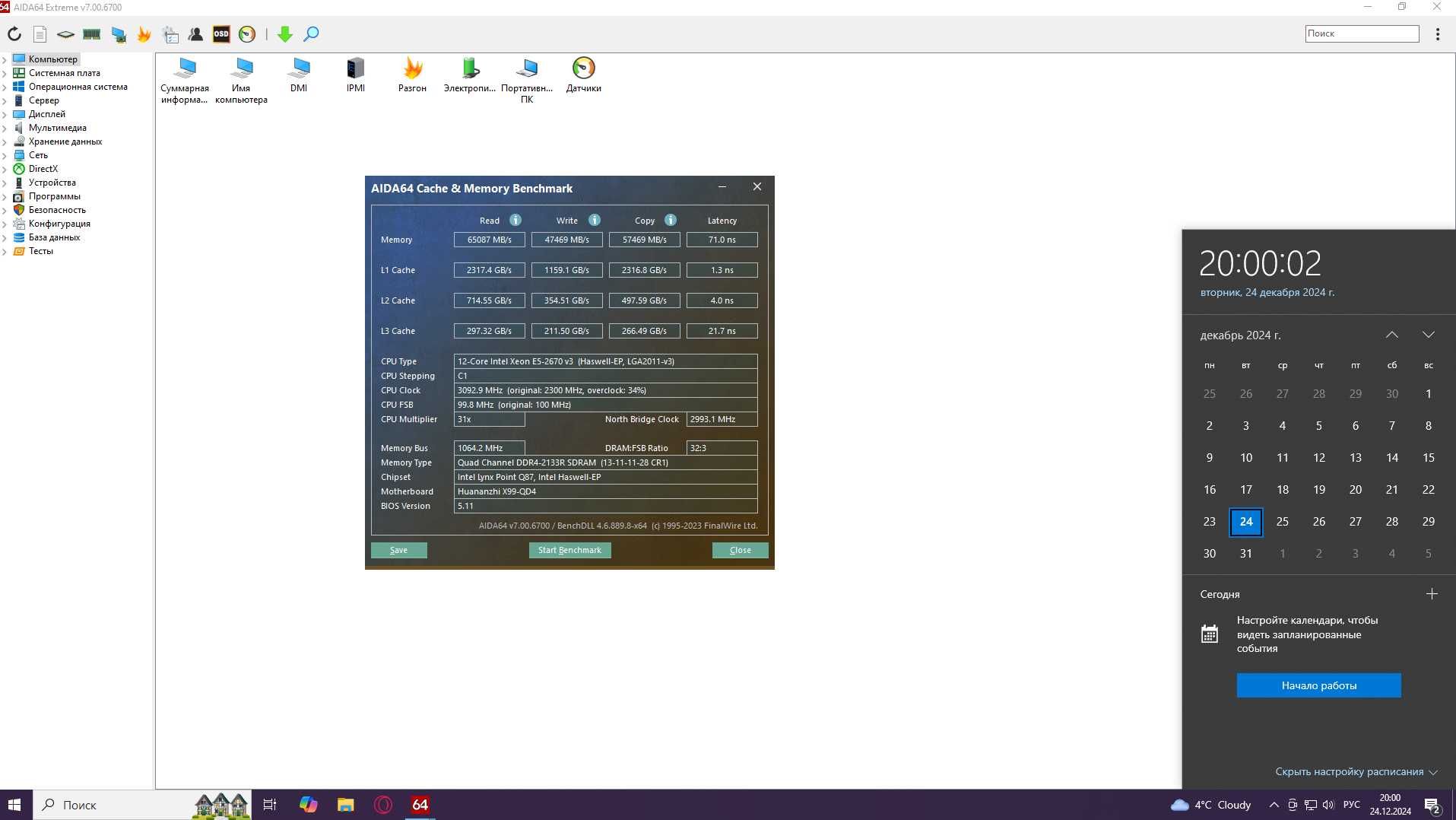Click the CPU chip toolbar icon

tap(66, 34)
